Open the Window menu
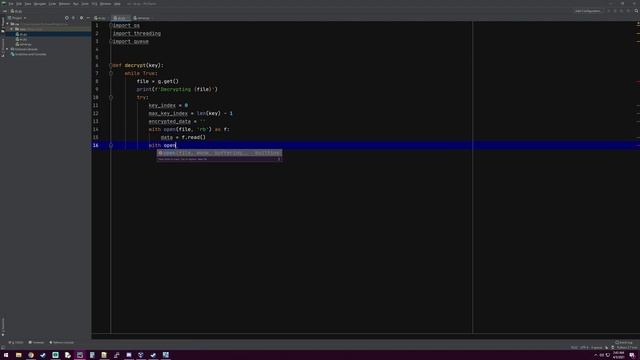Viewport: 640px width, 360px height. click(105, 4)
